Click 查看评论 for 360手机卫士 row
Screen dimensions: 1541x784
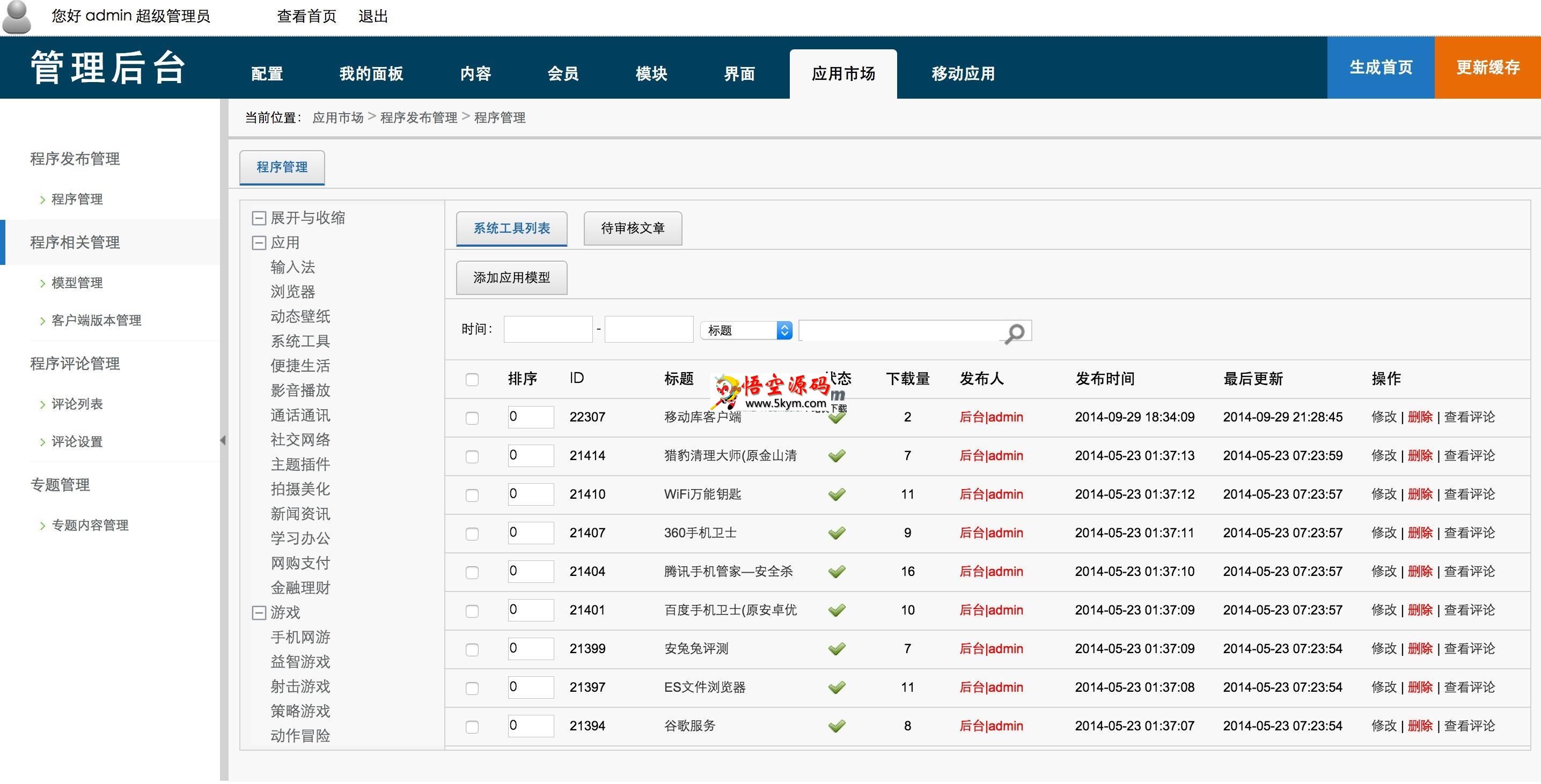point(1469,533)
